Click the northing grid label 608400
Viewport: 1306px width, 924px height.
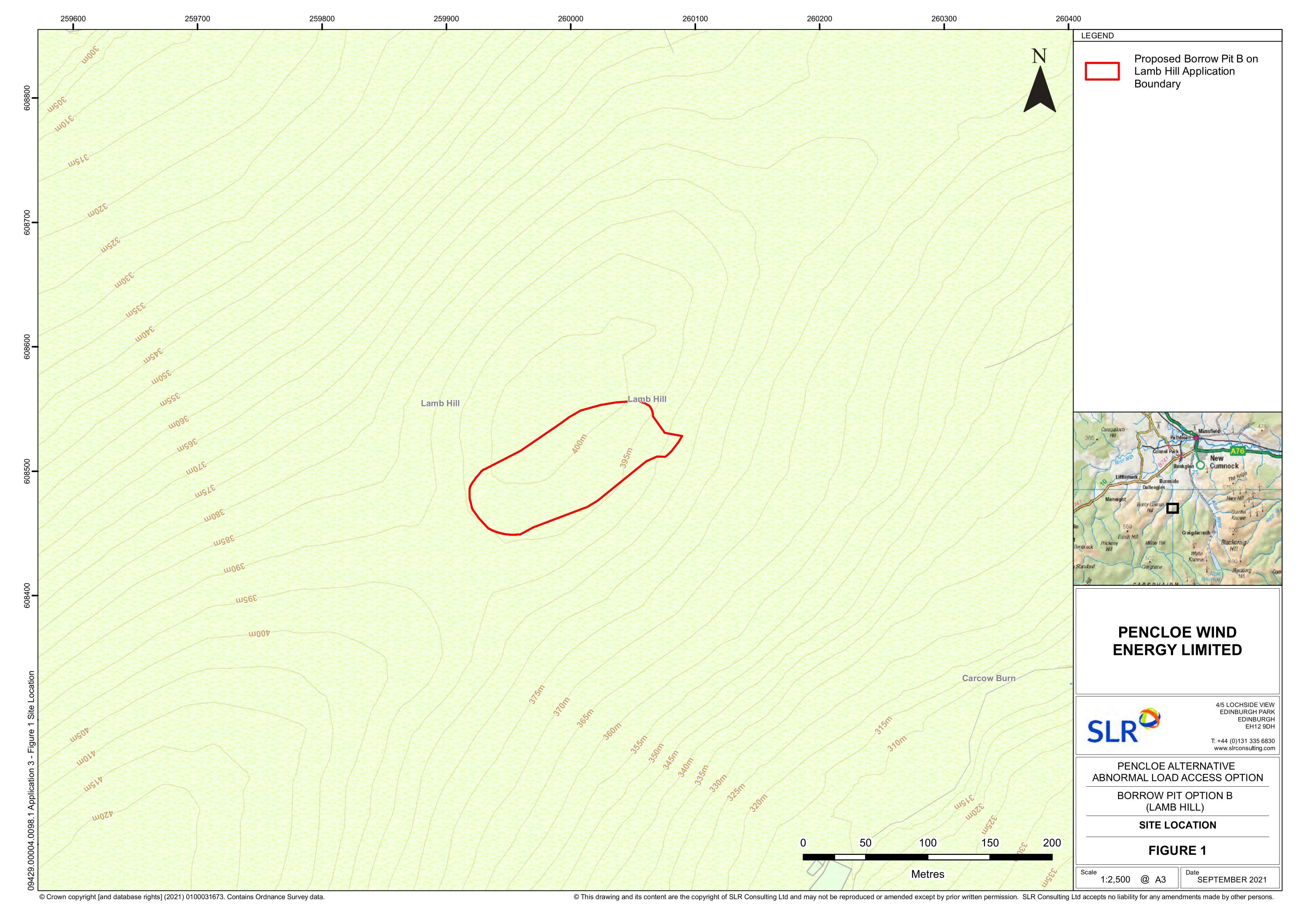pyautogui.click(x=27, y=596)
